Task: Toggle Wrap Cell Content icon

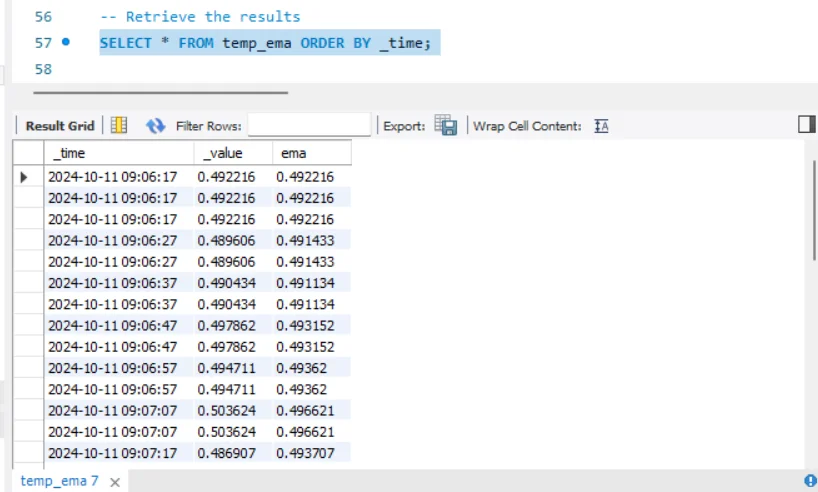Action: [x=601, y=126]
